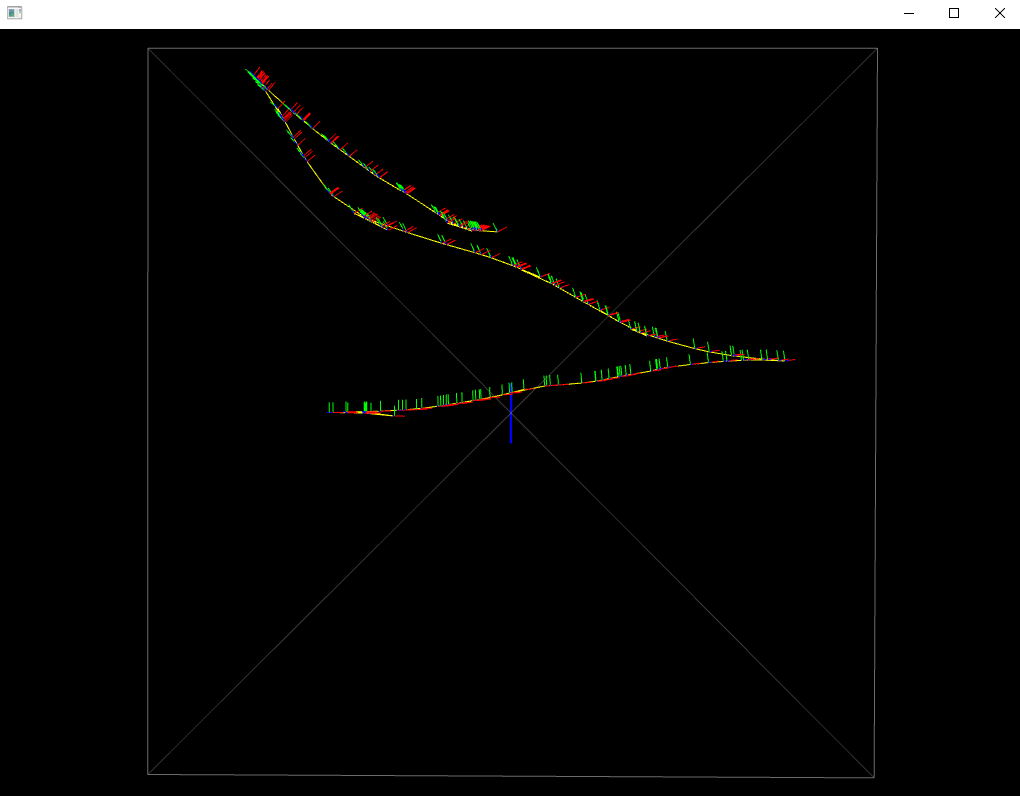The width and height of the screenshot is (1020, 796).
Task: Click where the two gray diagonals intersect
Action: (511, 412)
